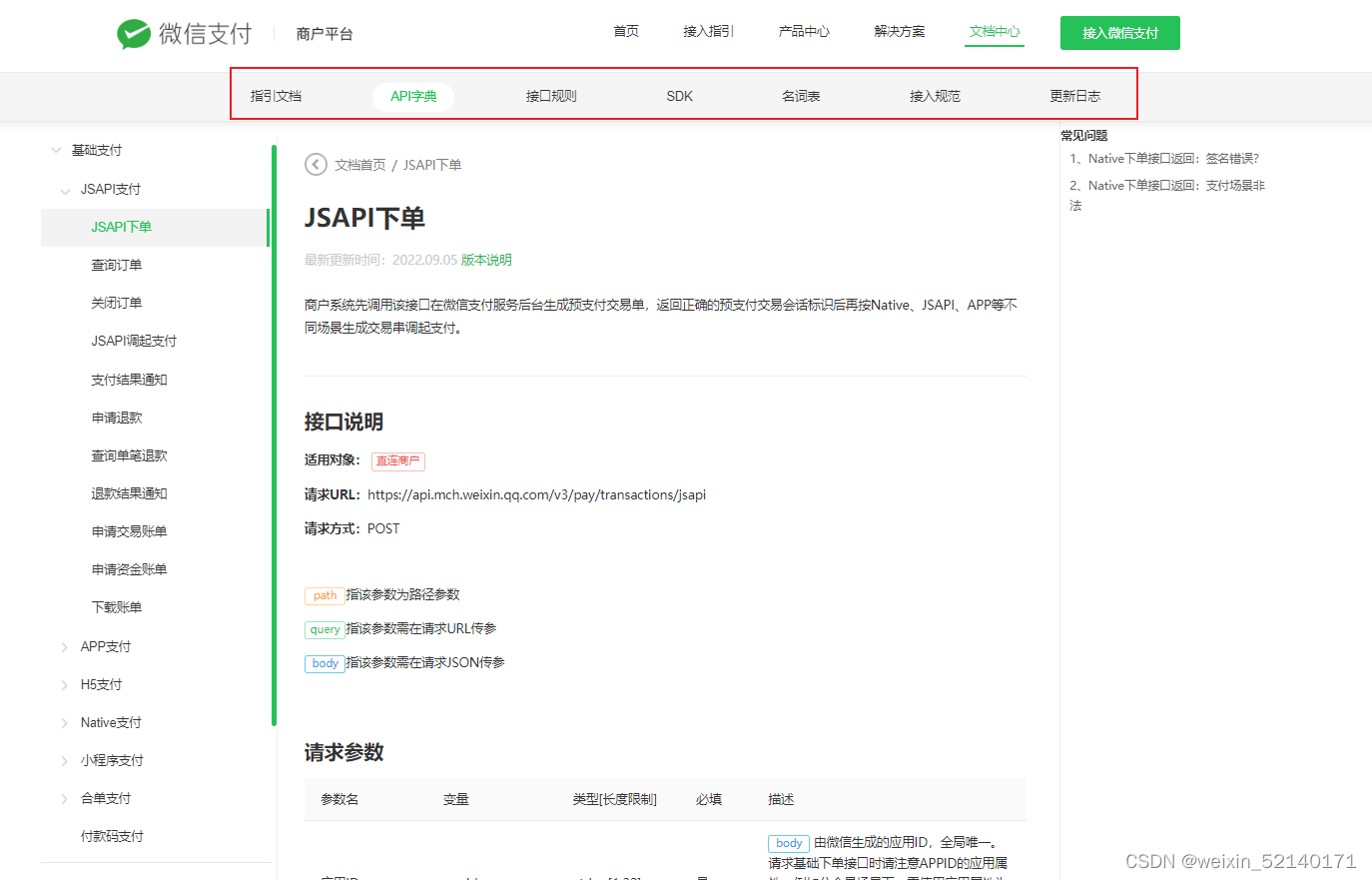This screenshot has width=1372, height=880.
Task: Open the 名词表 tab
Action: (801, 96)
